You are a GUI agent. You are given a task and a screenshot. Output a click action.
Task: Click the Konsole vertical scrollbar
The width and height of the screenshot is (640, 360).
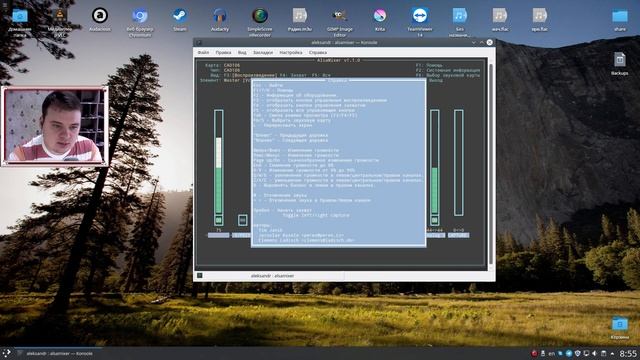pos(491,163)
